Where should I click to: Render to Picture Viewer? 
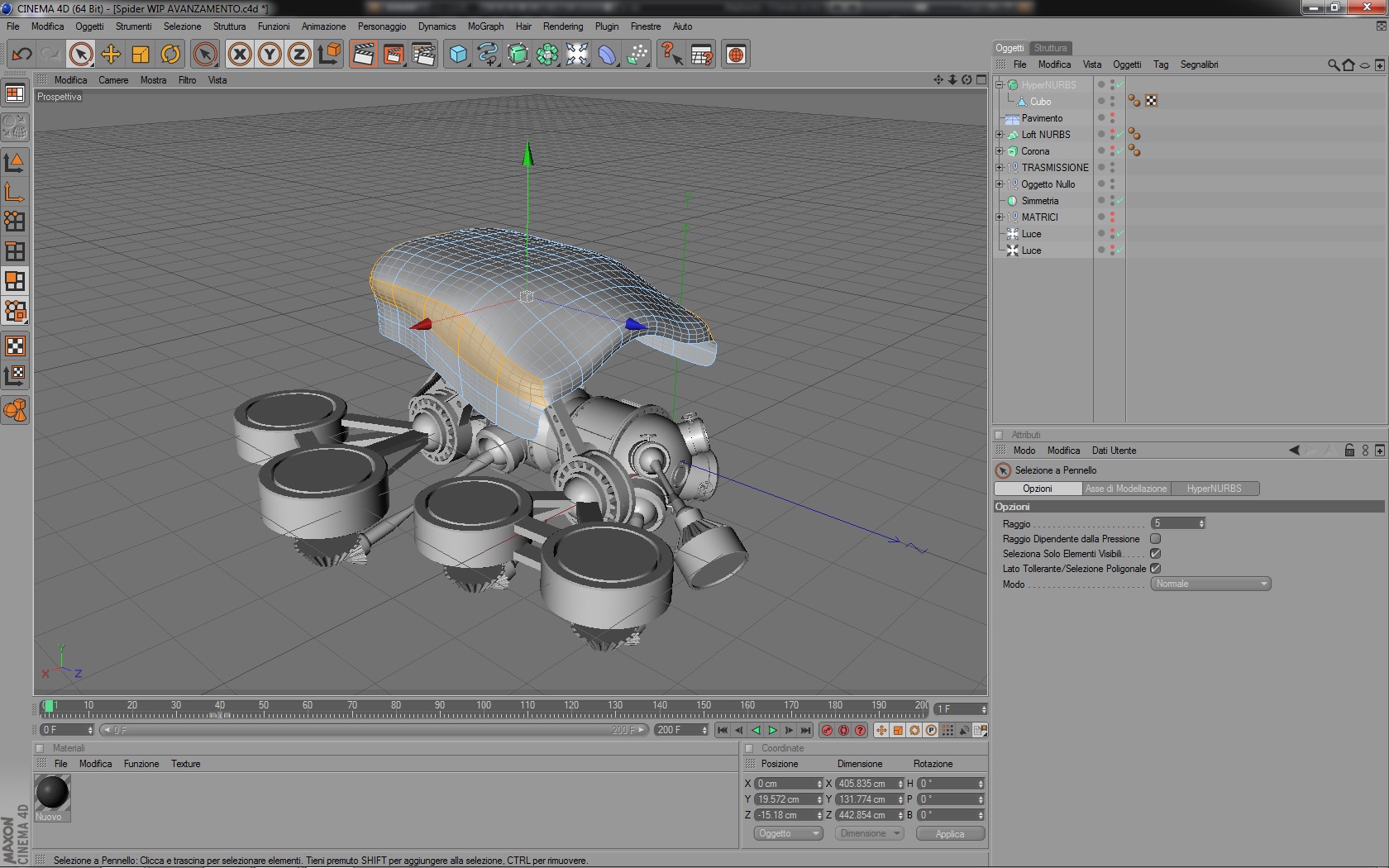394,55
